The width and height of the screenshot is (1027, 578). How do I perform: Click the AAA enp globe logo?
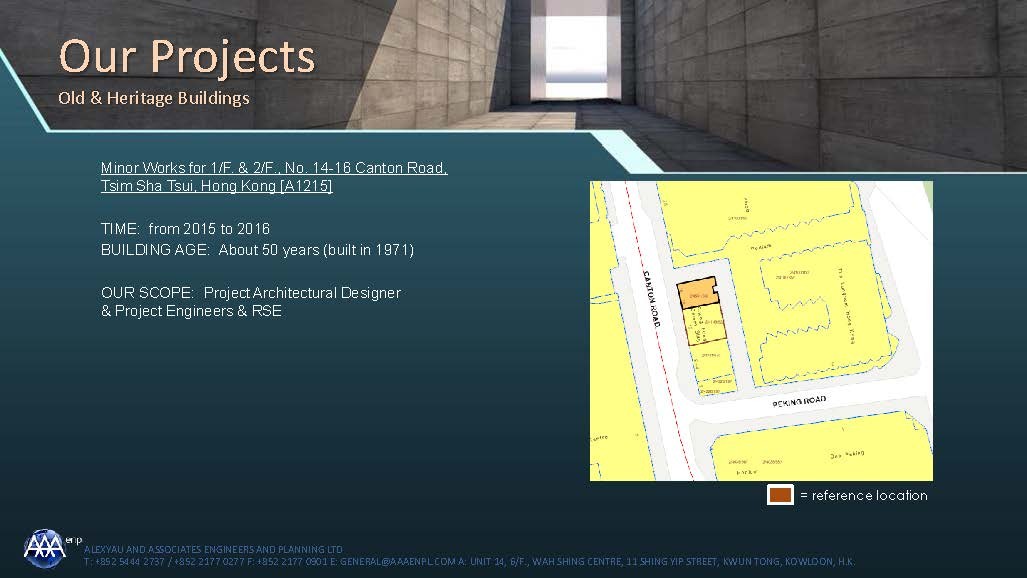tap(45, 545)
